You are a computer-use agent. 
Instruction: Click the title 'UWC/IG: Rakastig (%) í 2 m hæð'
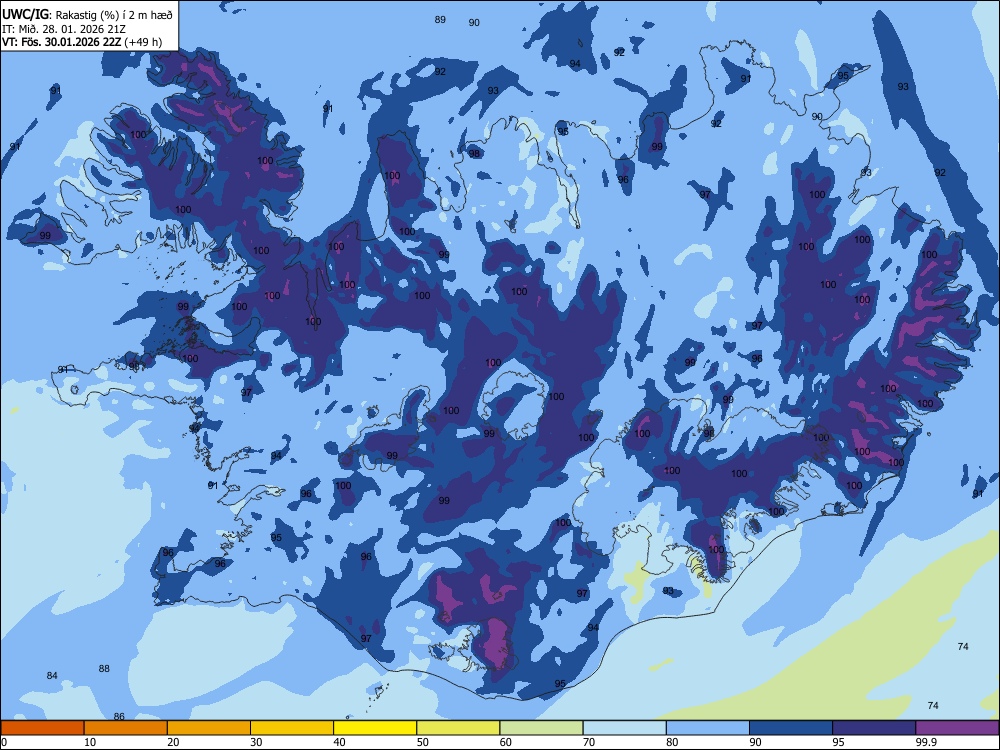tap(87, 15)
